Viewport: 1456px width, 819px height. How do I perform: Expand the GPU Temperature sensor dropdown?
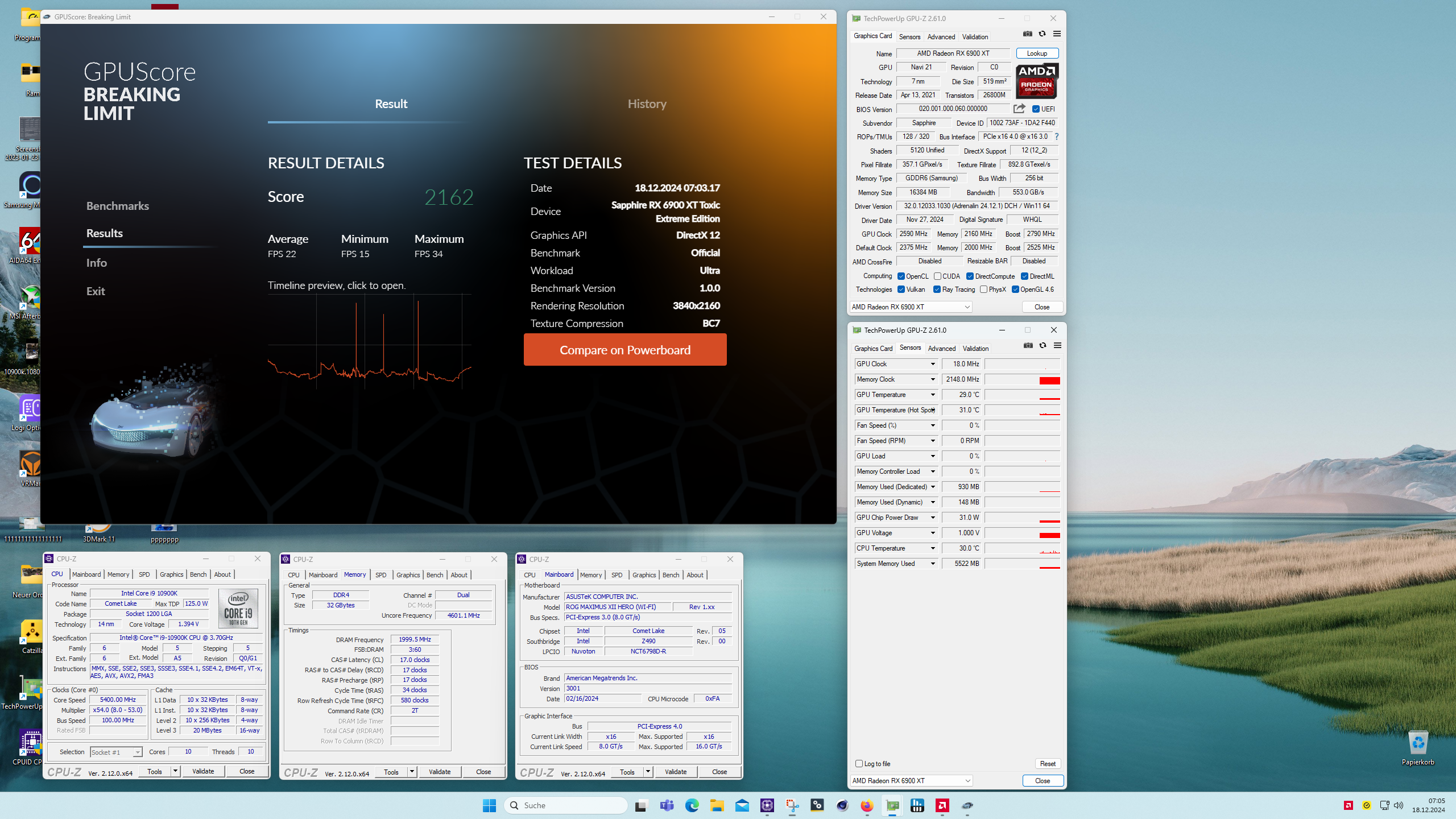click(933, 395)
